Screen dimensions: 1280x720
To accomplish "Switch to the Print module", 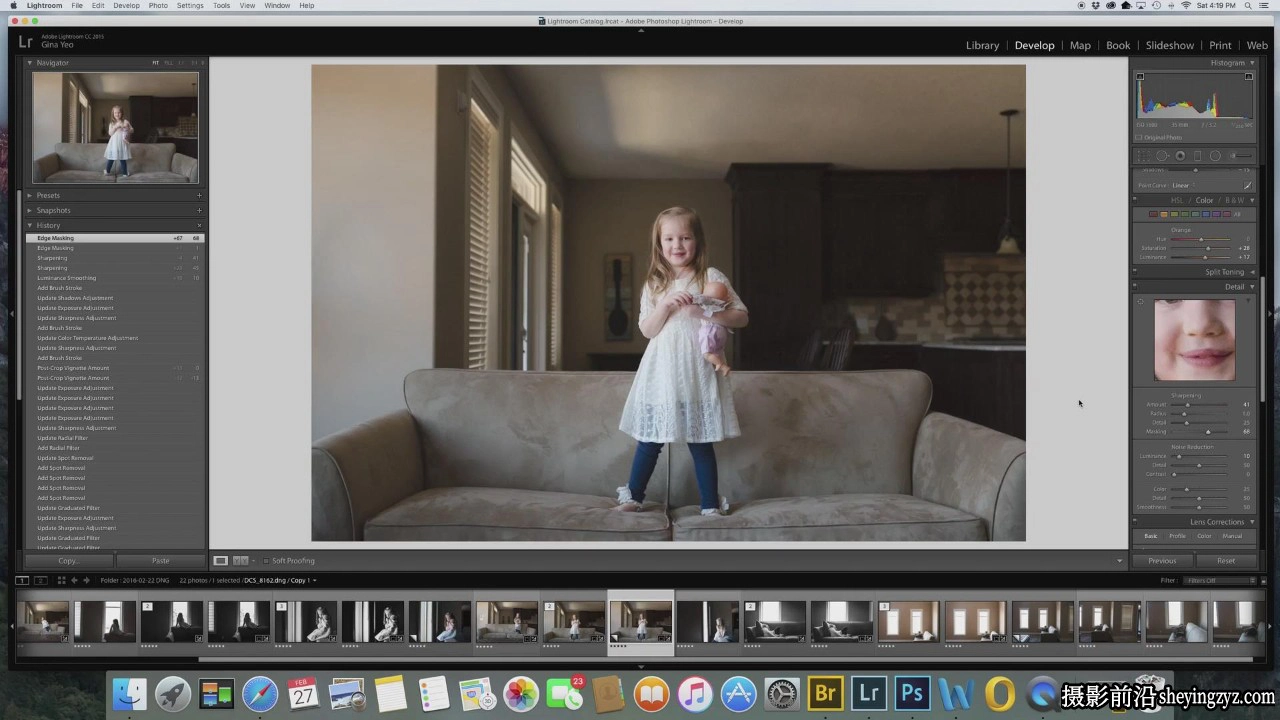I will click(1220, 45).
